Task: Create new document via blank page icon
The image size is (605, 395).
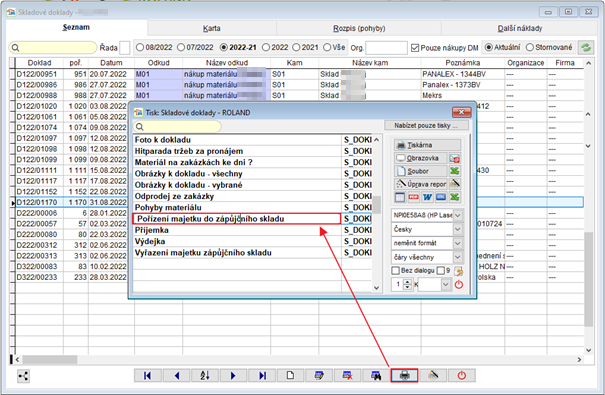Action: pos(290,375)
